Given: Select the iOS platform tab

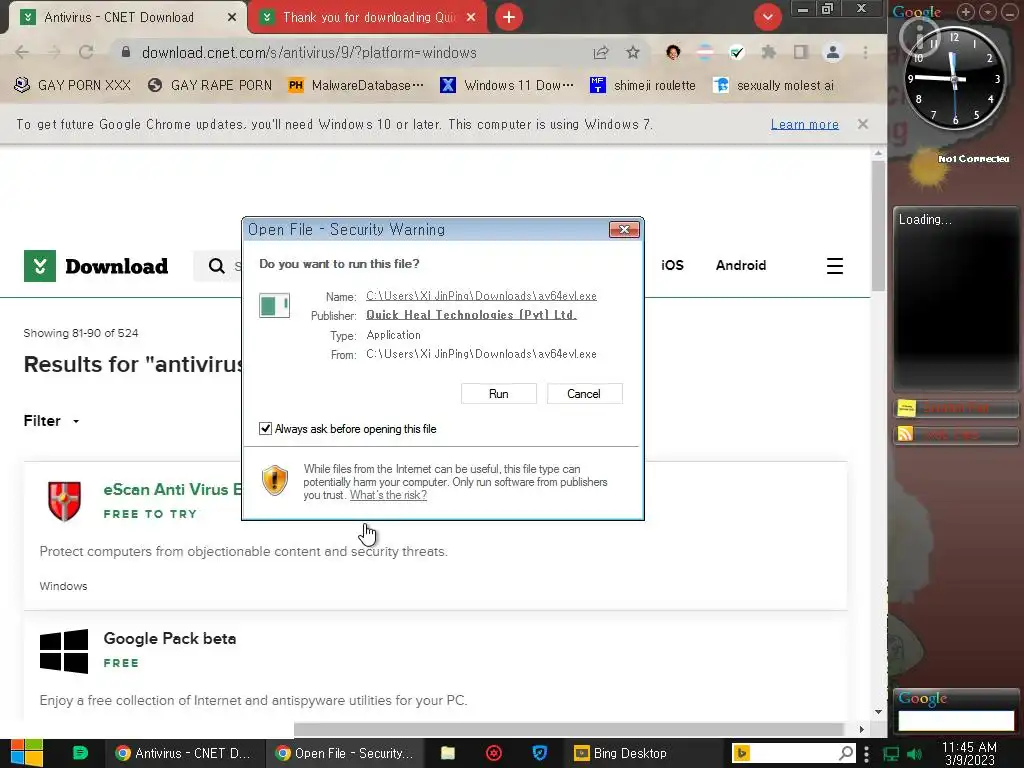Looking at the screenshot, I should click(672, 266).
